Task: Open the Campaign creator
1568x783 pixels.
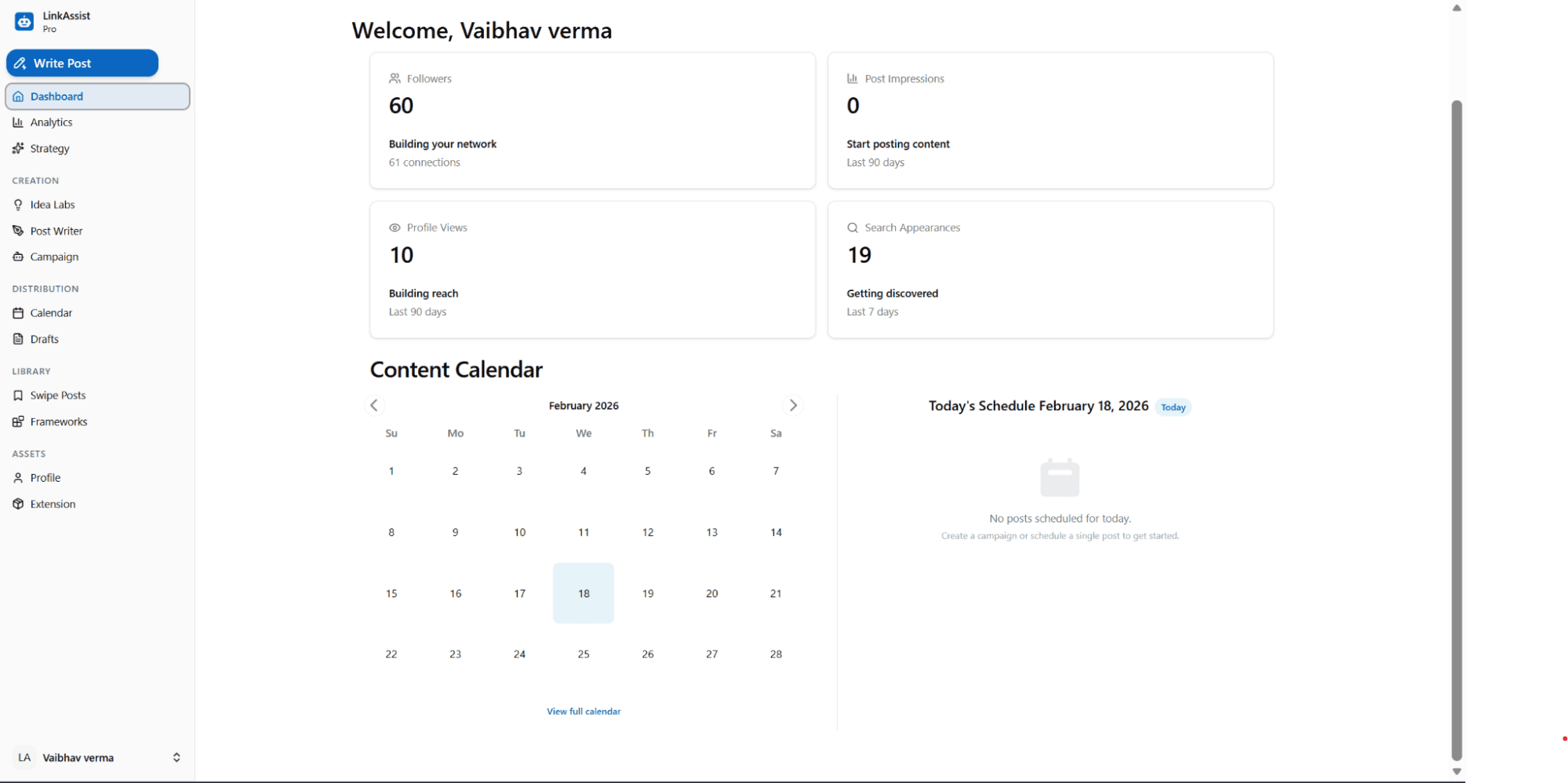Action: click(53, 257)
